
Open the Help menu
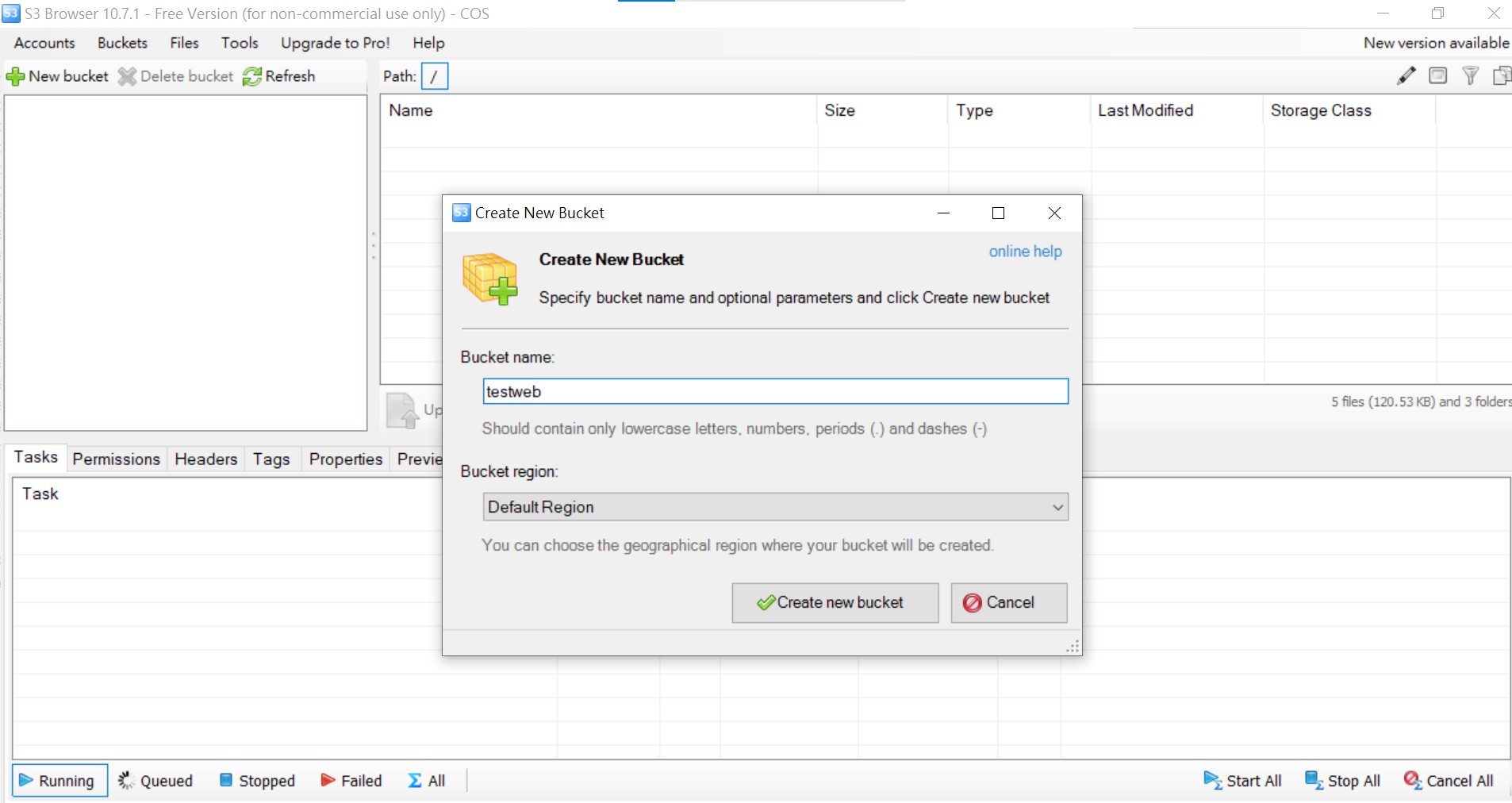(428, 43)
